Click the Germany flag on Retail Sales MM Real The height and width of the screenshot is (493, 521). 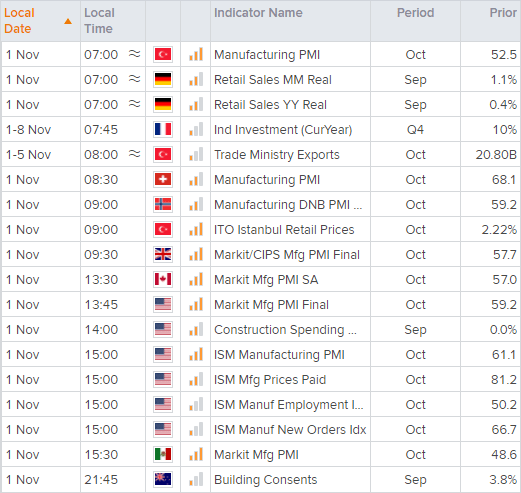163,79
